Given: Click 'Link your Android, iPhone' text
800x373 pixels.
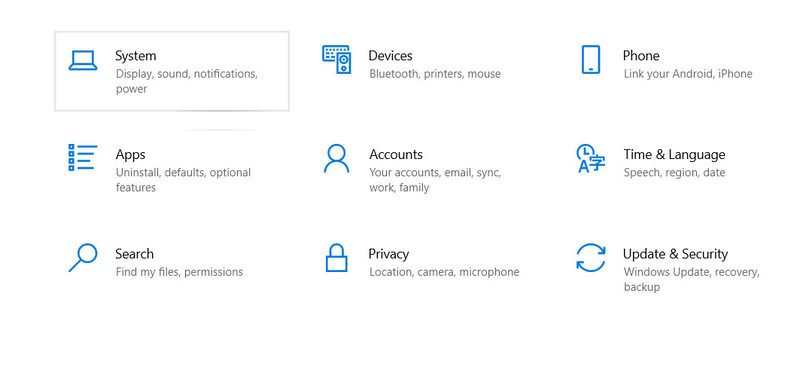Looking at the screenshot, I should click(688, 74).
